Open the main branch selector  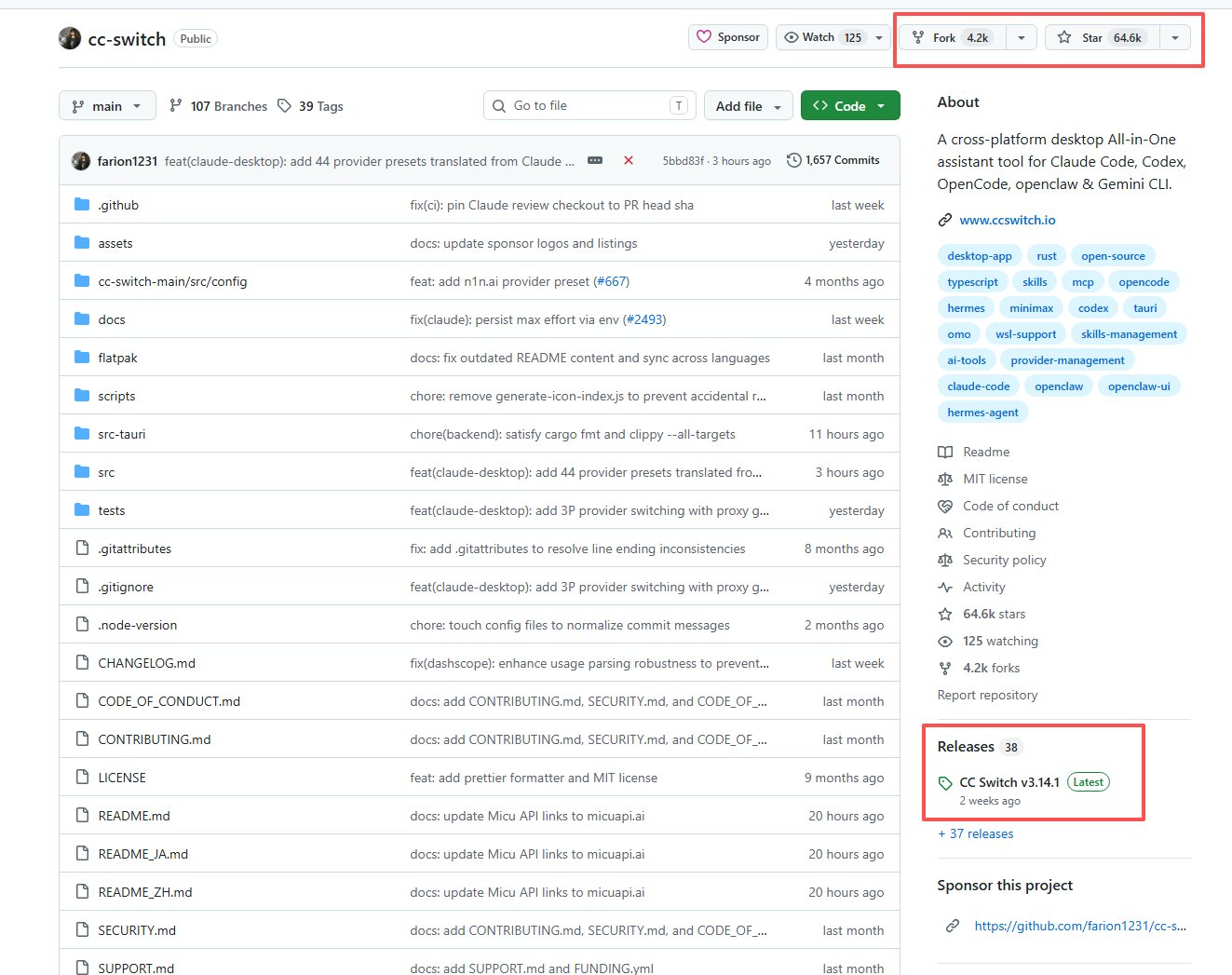[106, 106]
